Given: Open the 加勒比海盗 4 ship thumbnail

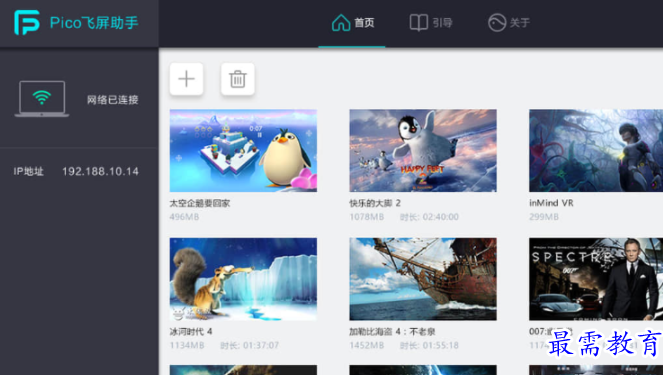Looking at the screenshot, I should [x=423, y=279].
